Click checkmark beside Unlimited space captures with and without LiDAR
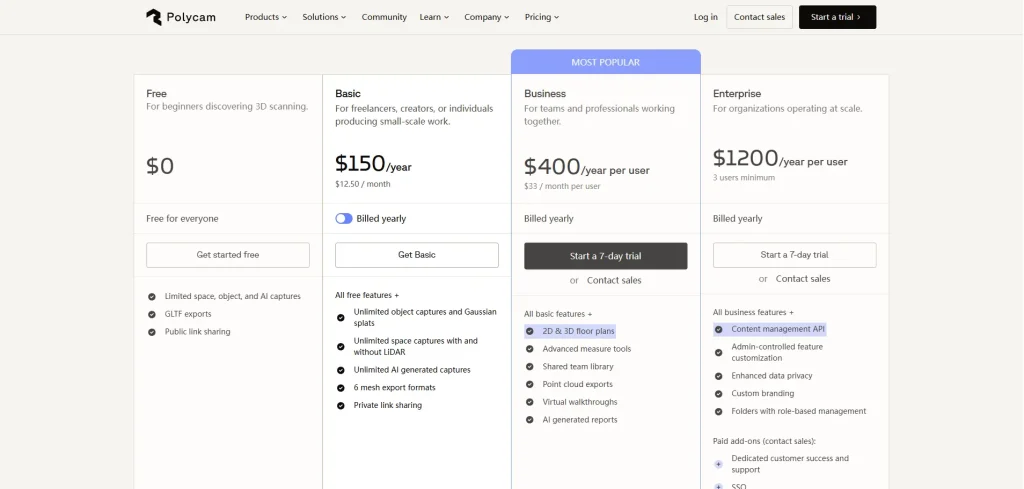Screen dimensions: 1024x489 340,347
